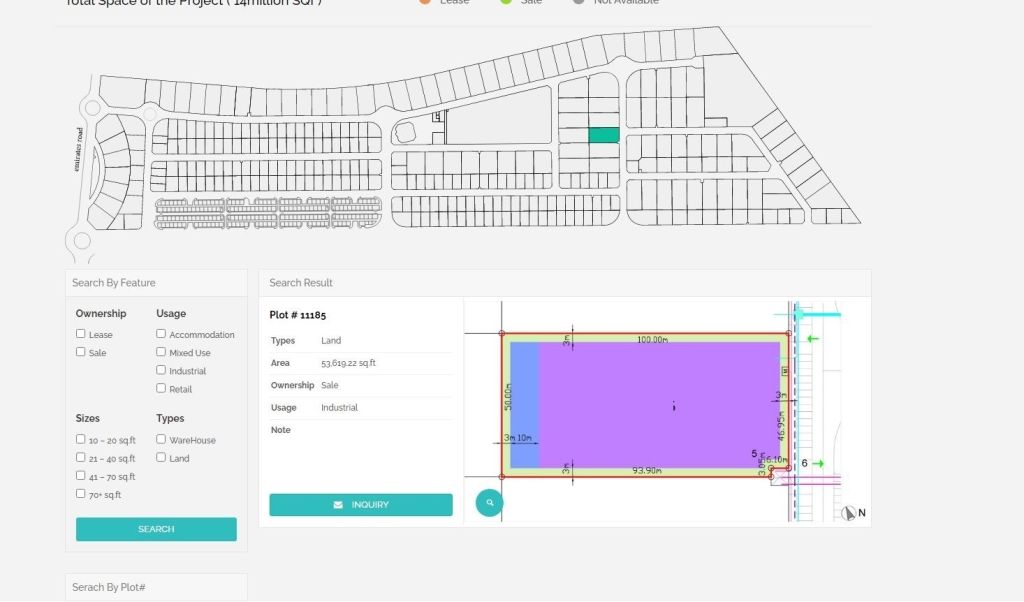Screen dimensions: 1024x602
Task: Click the north compass icon
Action: pyautogui.click(x=849, y=513)
